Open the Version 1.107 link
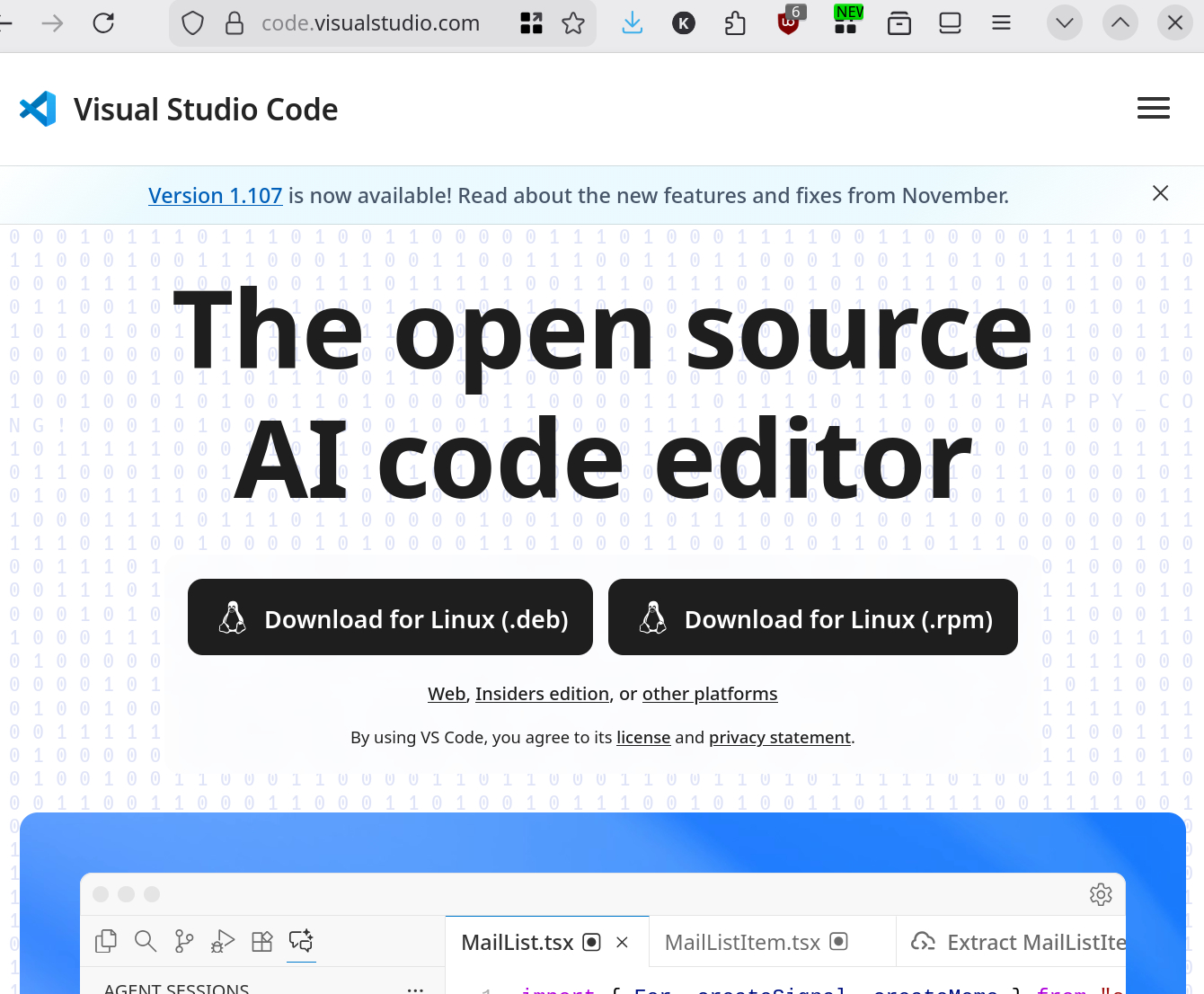Screen dimensions: 1204x994 [215, 196]
